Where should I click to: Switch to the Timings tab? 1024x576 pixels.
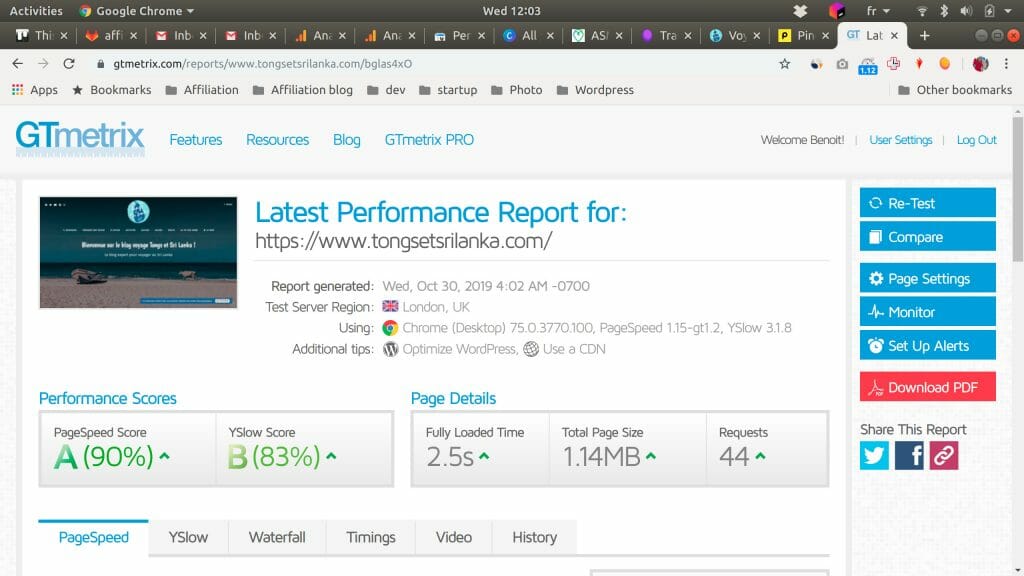tap(370, 537)
